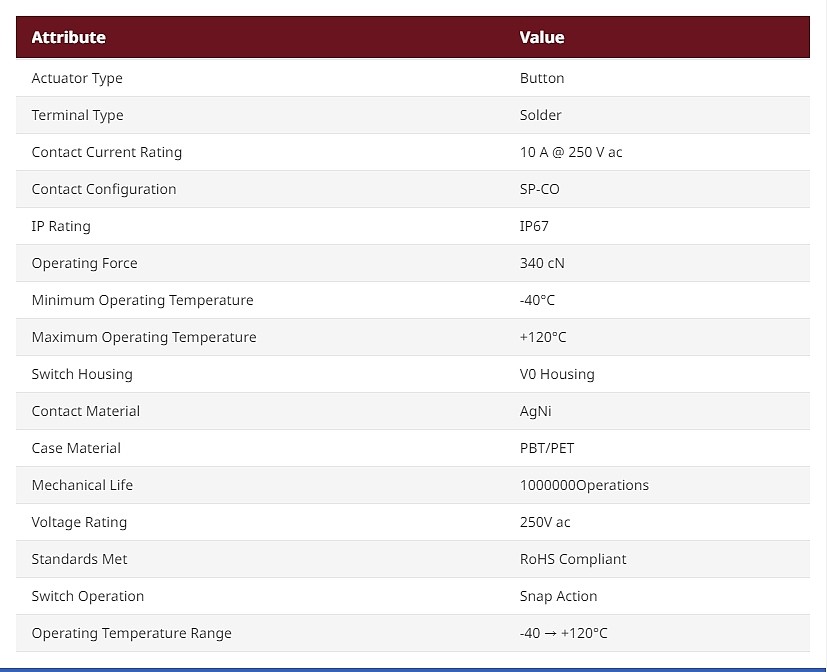
Task: Click the IP Rating label
Action: [x=61, y=226]
